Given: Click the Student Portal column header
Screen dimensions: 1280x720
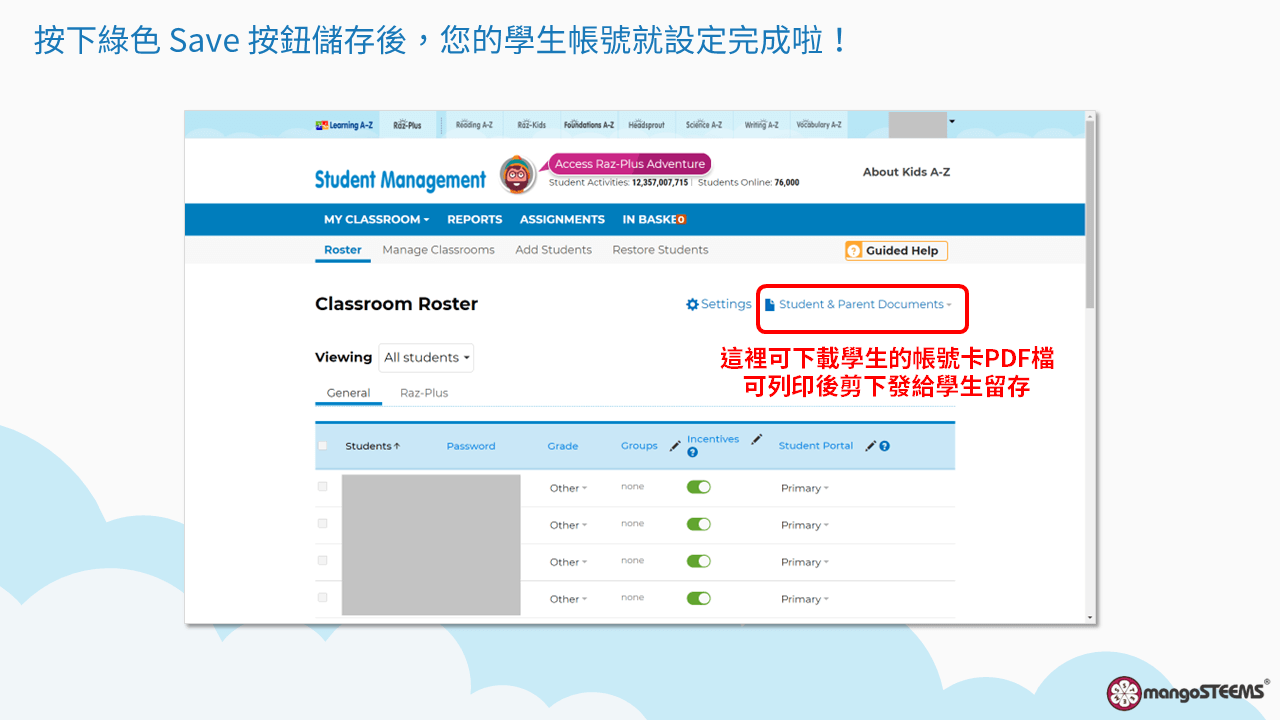Looking at the screenshot, I should click(816, 446).
